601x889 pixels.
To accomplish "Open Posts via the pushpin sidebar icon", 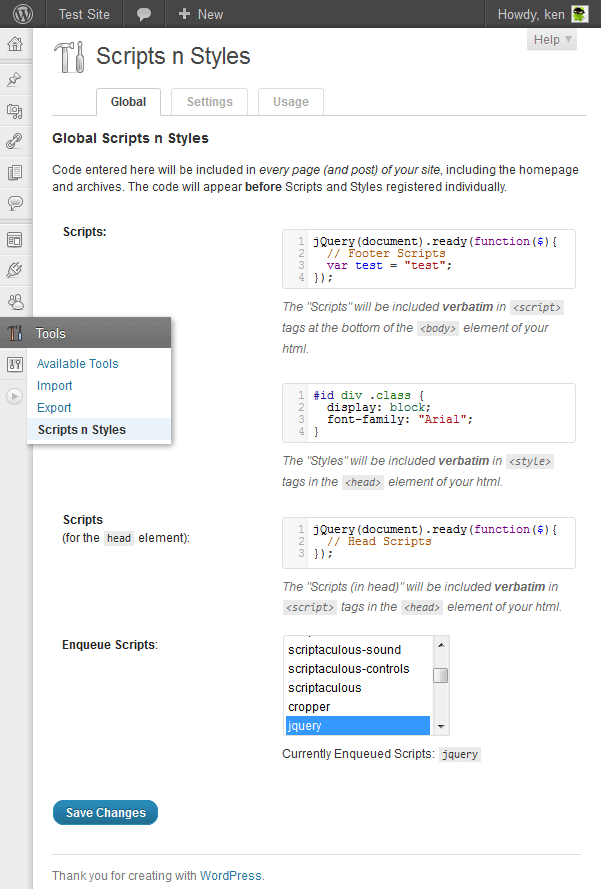I will (x=15, y=80).
